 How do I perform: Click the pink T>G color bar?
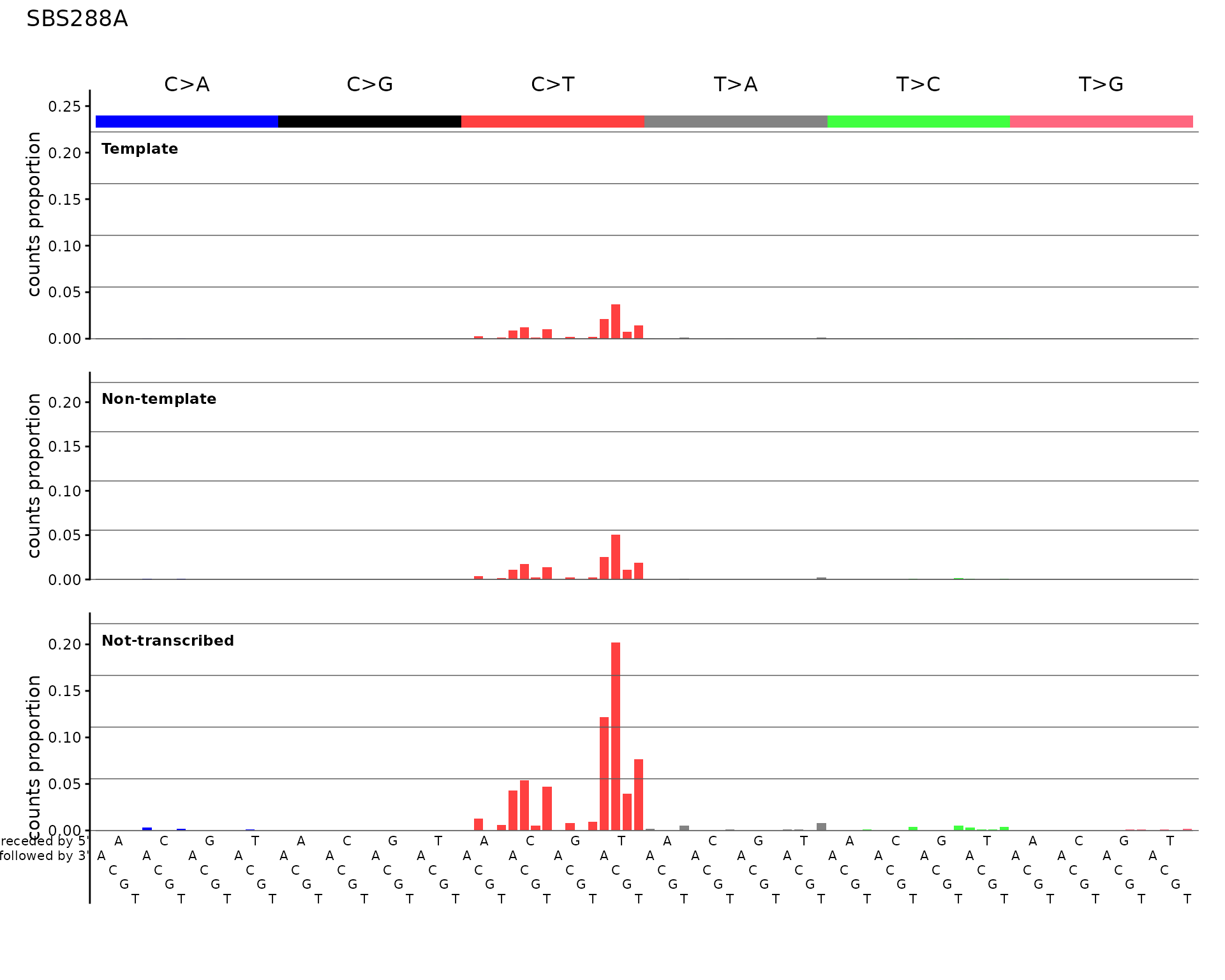[x=1101, y=121]
